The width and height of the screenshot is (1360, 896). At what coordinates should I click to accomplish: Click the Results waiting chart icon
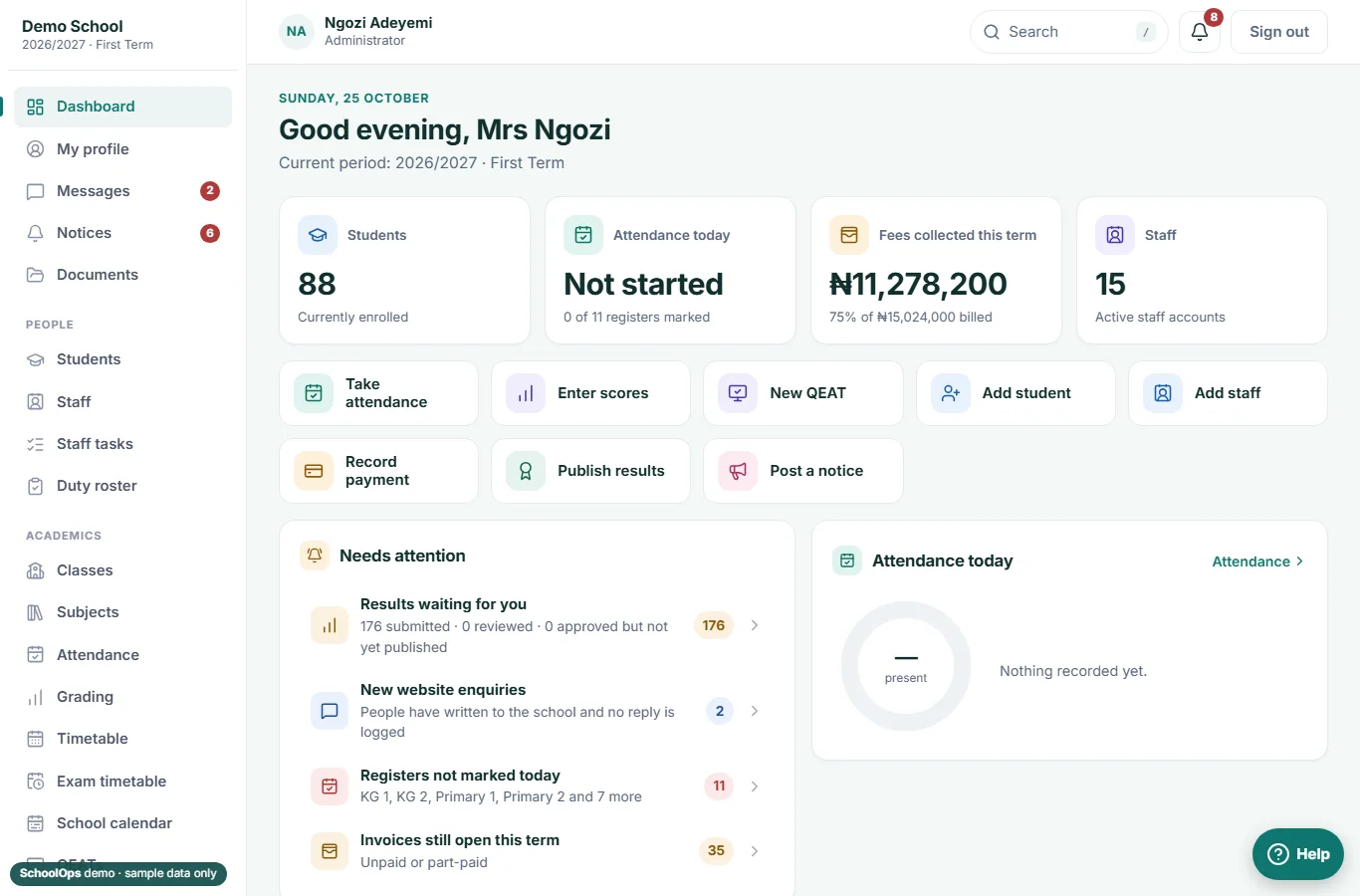pyautogui.click(x=330, y=625)
